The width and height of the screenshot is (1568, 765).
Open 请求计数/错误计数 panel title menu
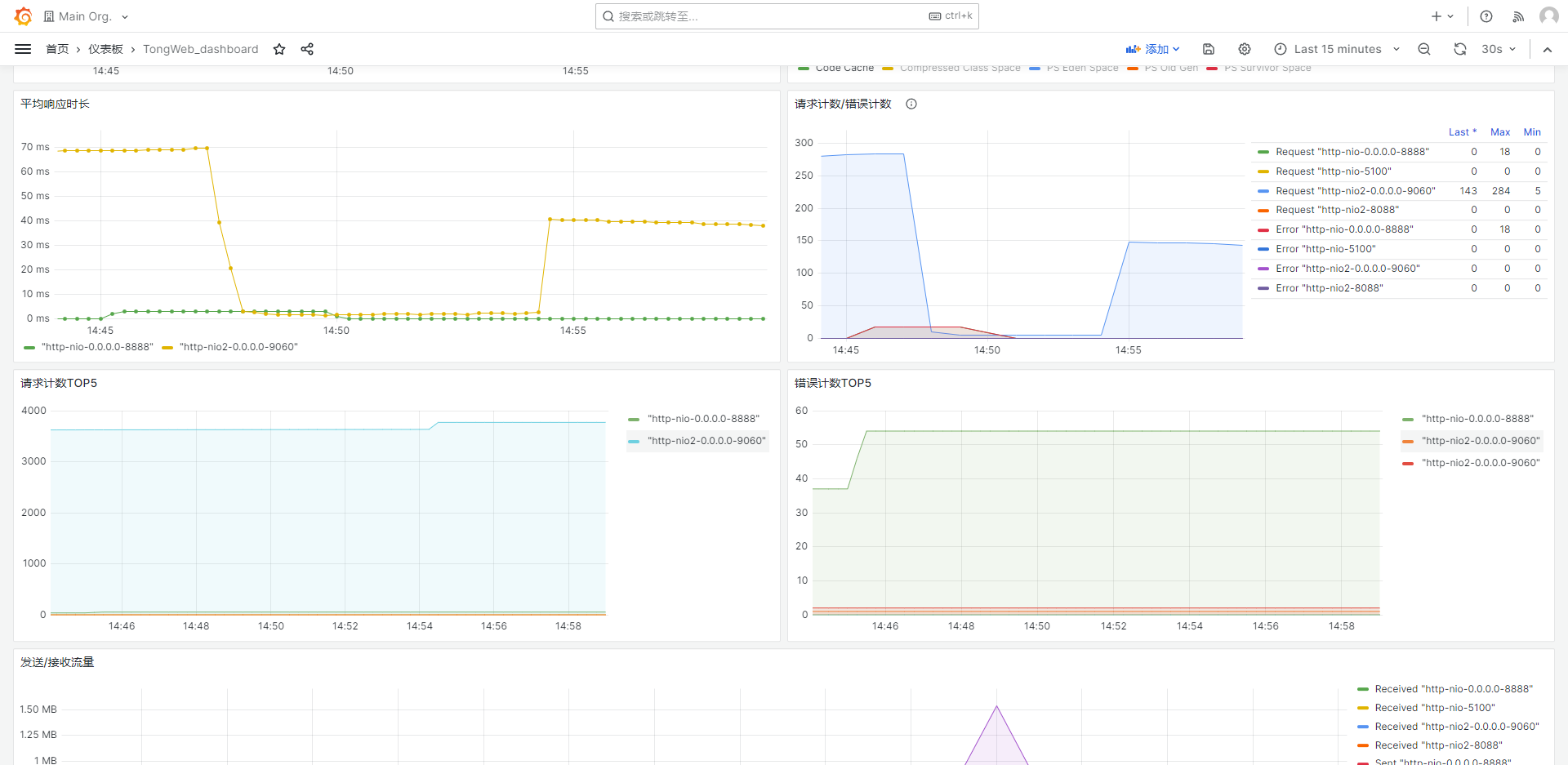pos(843,104)
